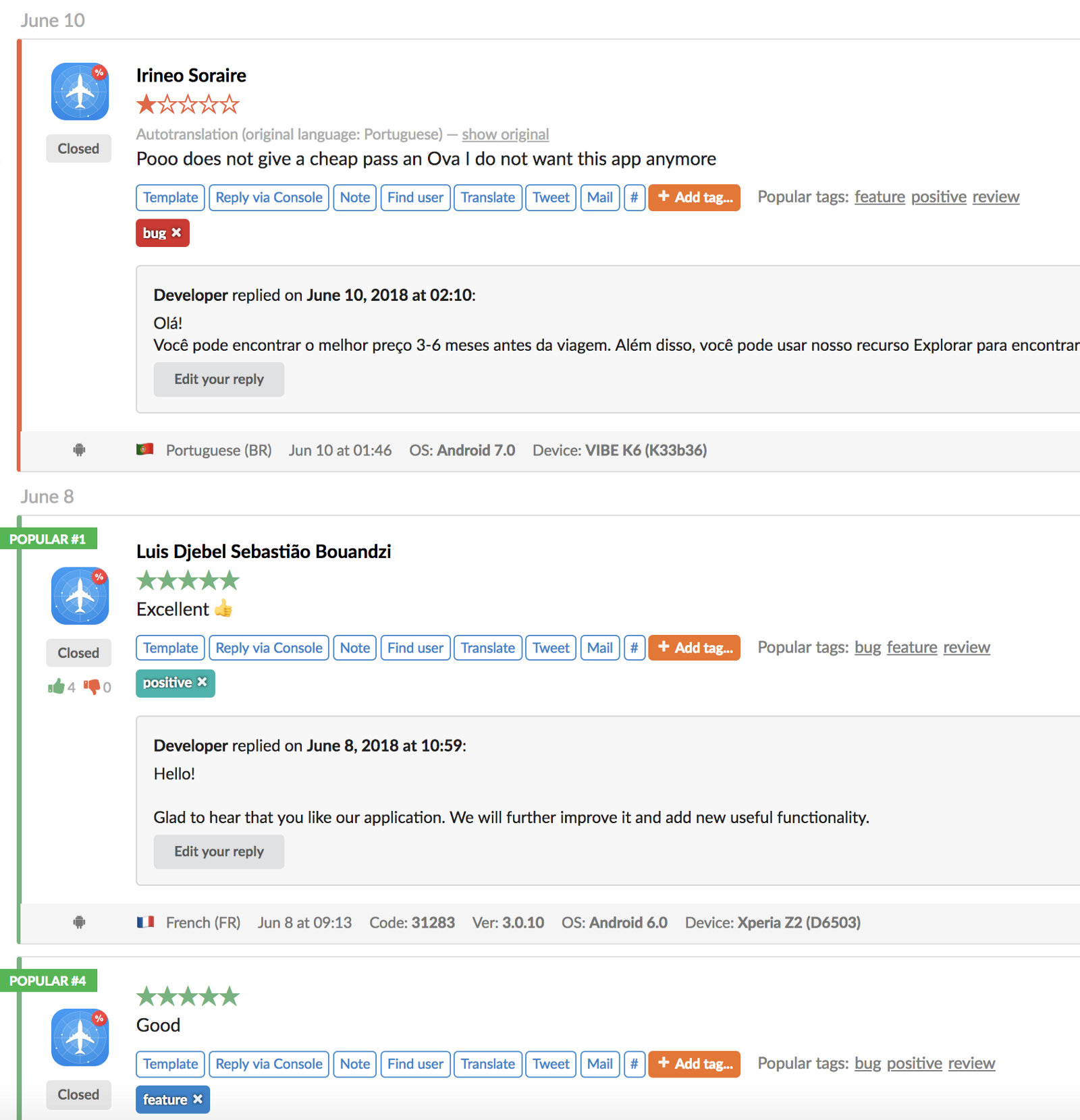The width and height of the screenshot is (1080, 1120).
Task: Toggle Closed status on Luis Djebel's review
Action: [78, 652]
